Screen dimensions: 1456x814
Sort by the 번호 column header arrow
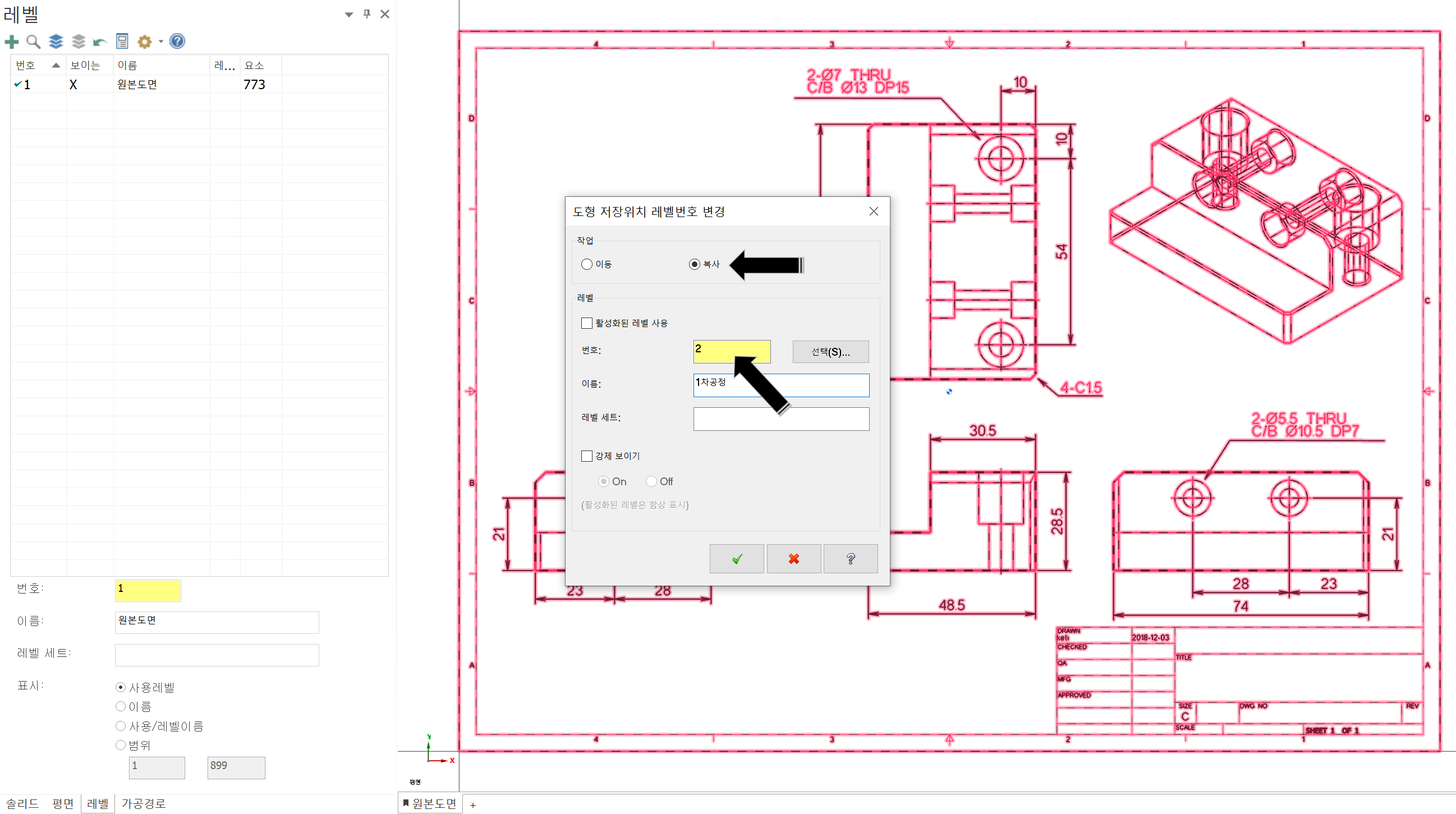(56, 65)
